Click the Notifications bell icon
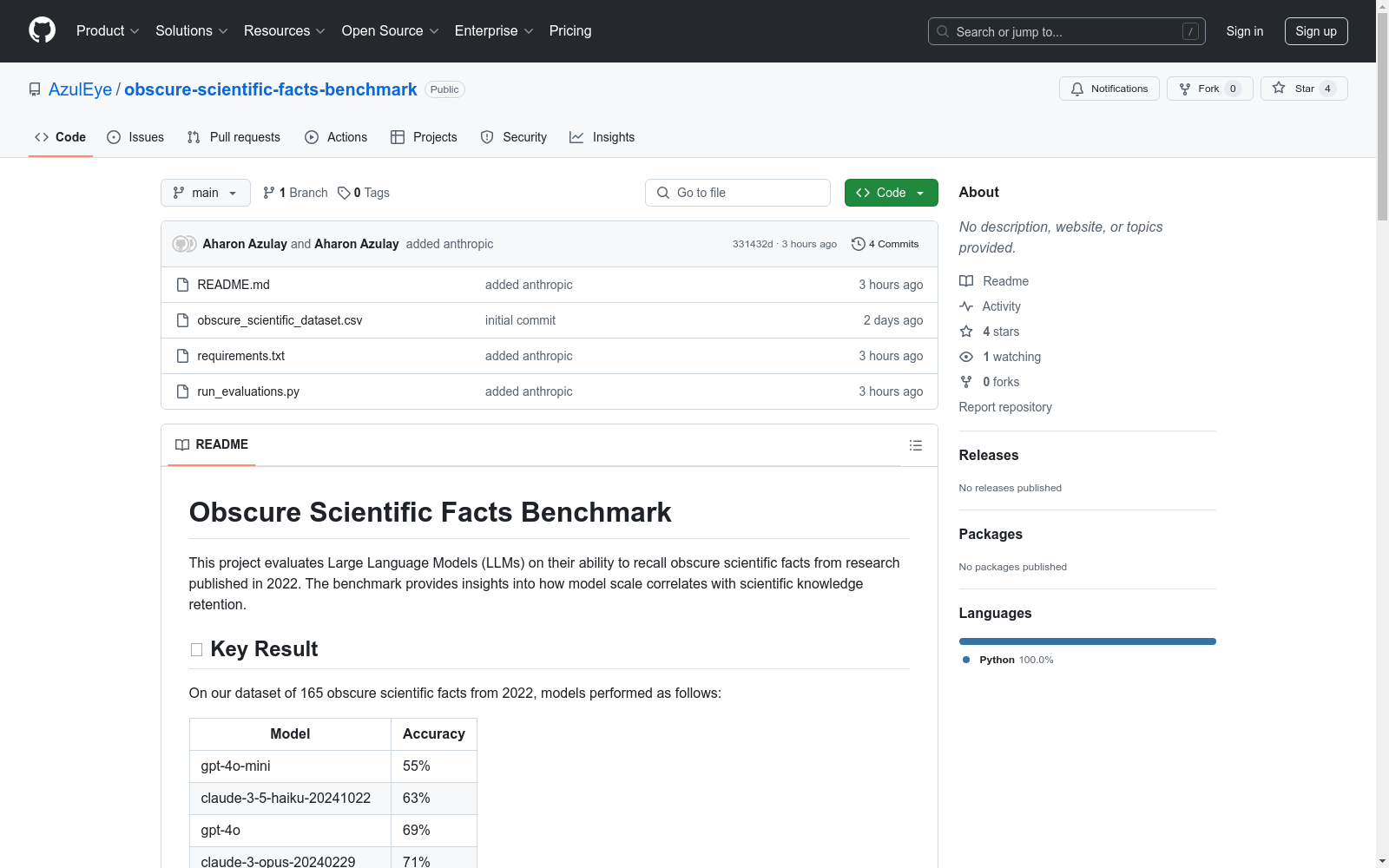Image resolution: width=1389 pixels, height=868 pixels. 1077,89
